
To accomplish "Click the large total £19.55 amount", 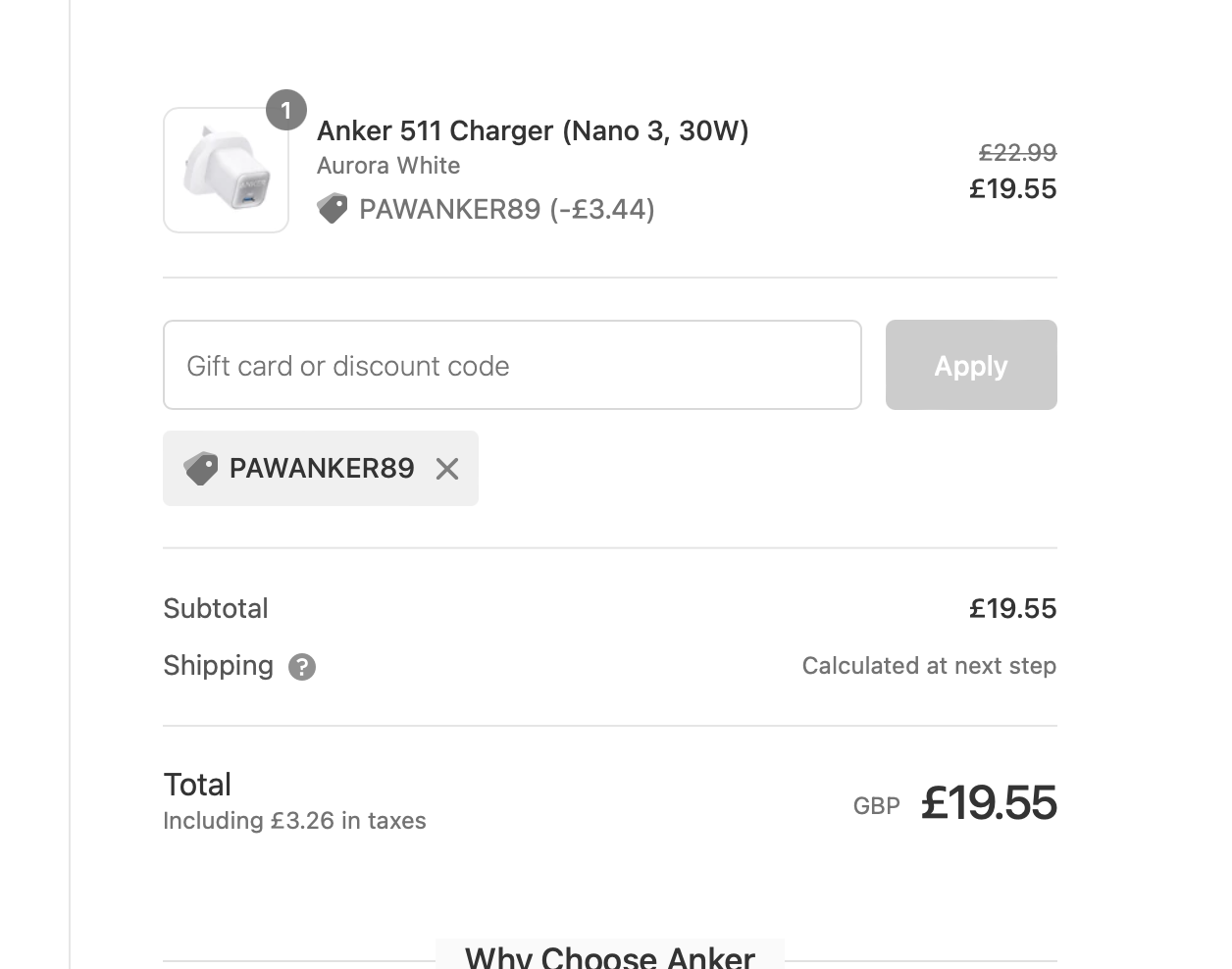I will point(989,803).
